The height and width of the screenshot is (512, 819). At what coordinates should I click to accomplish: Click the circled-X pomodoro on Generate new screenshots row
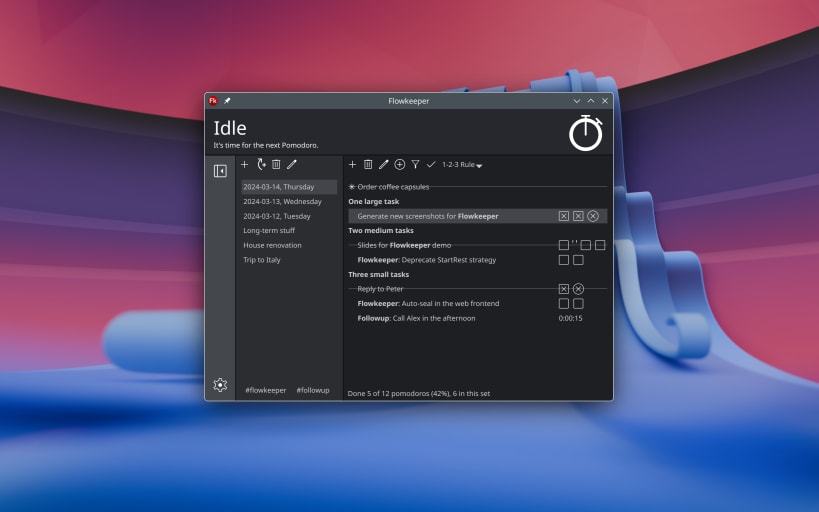click(x=593, y=216)
